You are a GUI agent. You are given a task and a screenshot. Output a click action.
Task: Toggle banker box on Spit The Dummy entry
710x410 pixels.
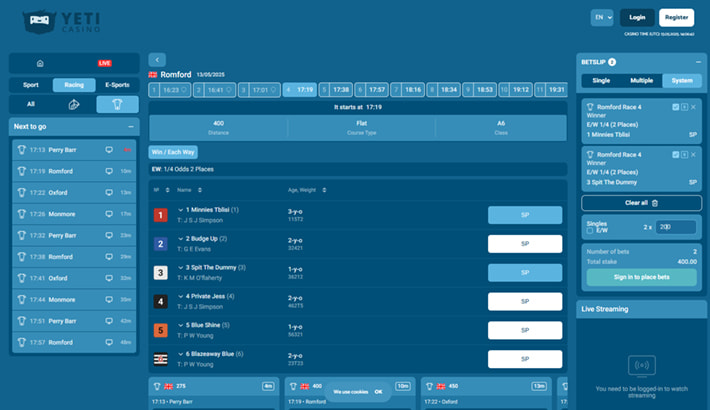click(x=685, y=155)
